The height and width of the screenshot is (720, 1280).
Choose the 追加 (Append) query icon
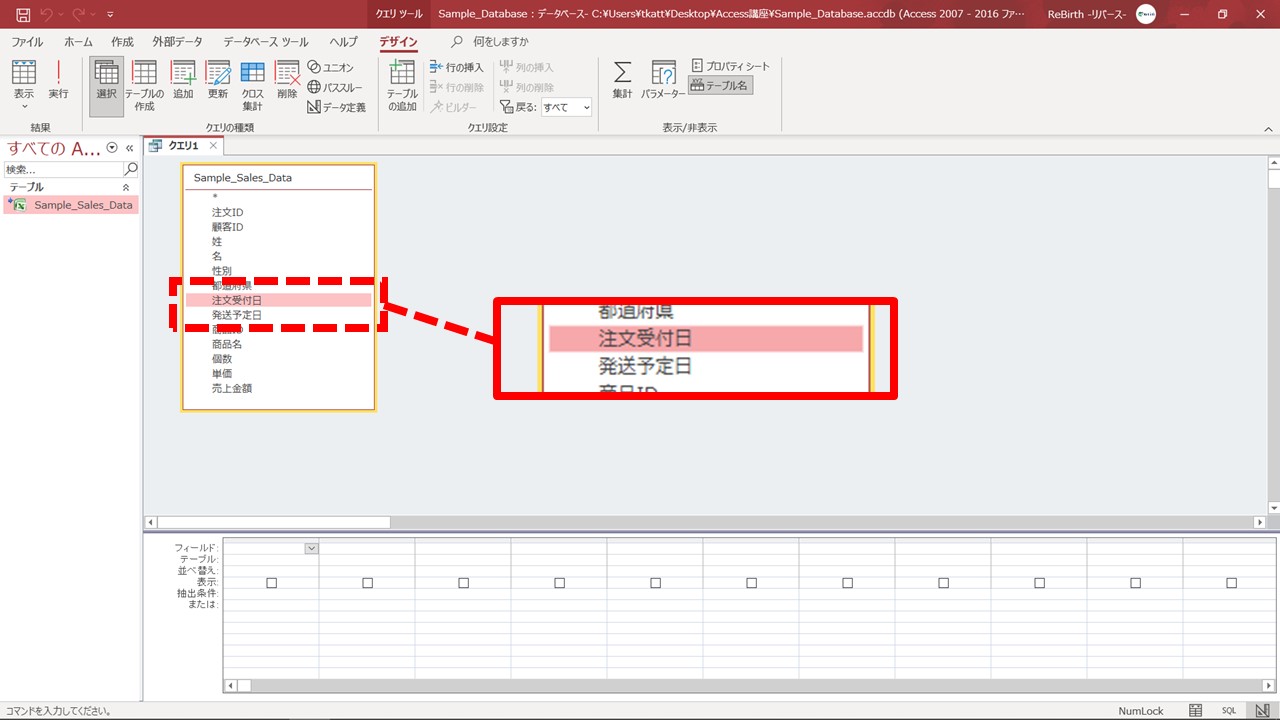pyautogui.click(x=183, y=79)
